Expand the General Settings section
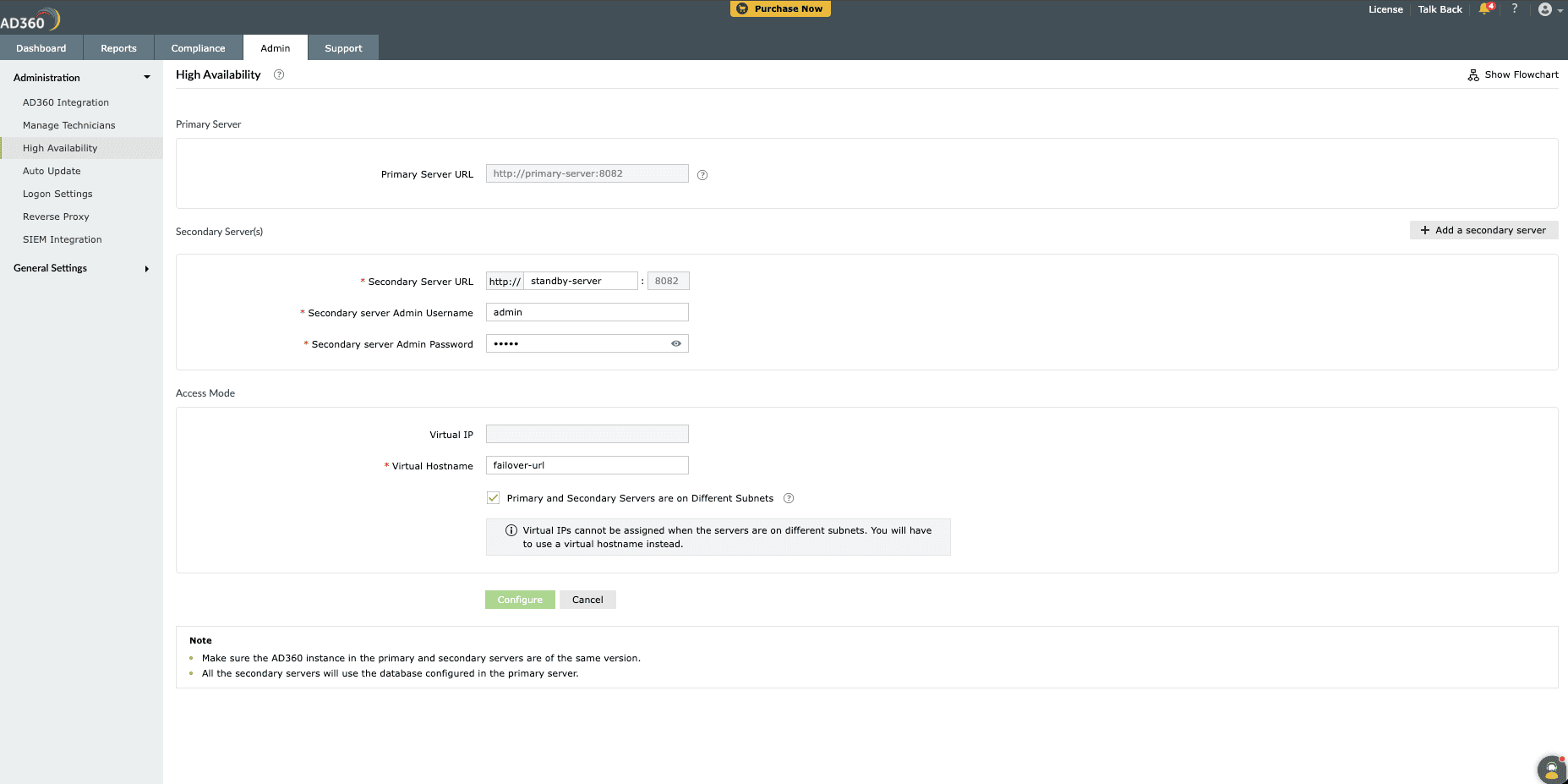The width and height of the screenshot is (1568, 784). [147, 268]
